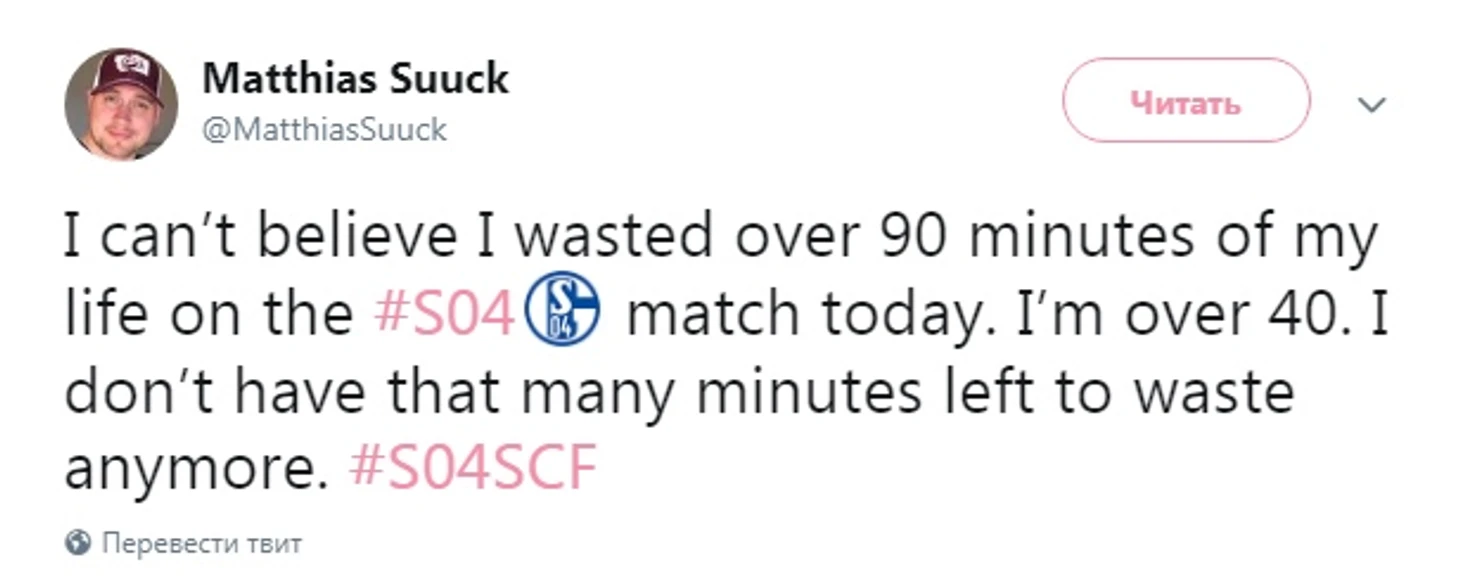Open Matthias Suuck's profile avatar
1460x581 pixels.
pos(121,104)
